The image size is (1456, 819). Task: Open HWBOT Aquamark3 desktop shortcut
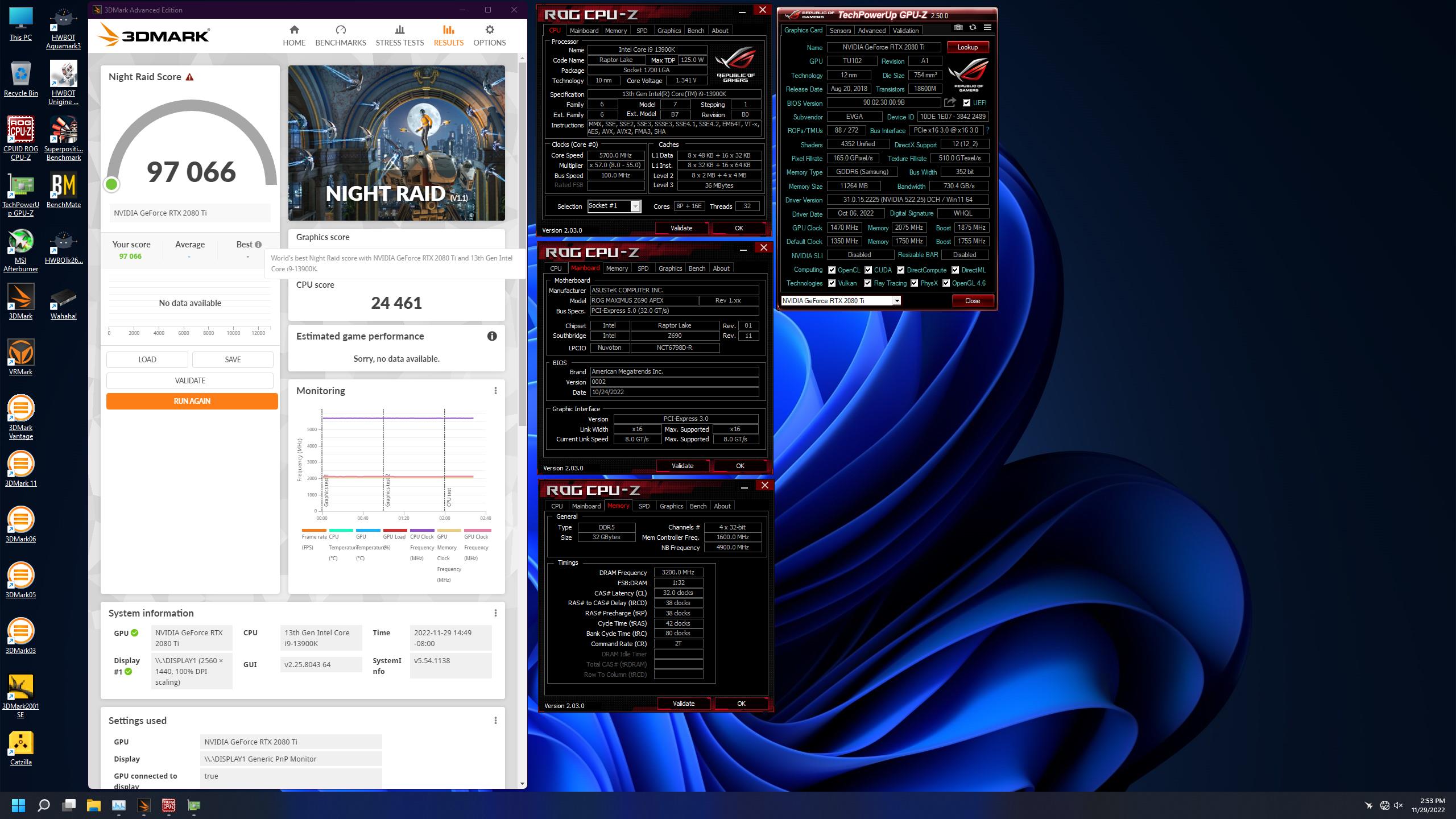click(63, 28)
